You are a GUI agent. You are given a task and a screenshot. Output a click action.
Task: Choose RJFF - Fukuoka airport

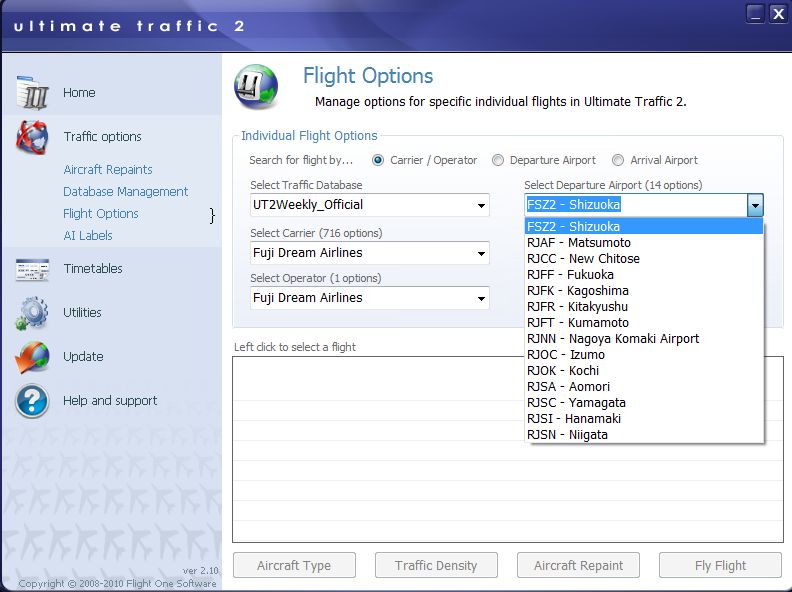click(x=644, y=275)
